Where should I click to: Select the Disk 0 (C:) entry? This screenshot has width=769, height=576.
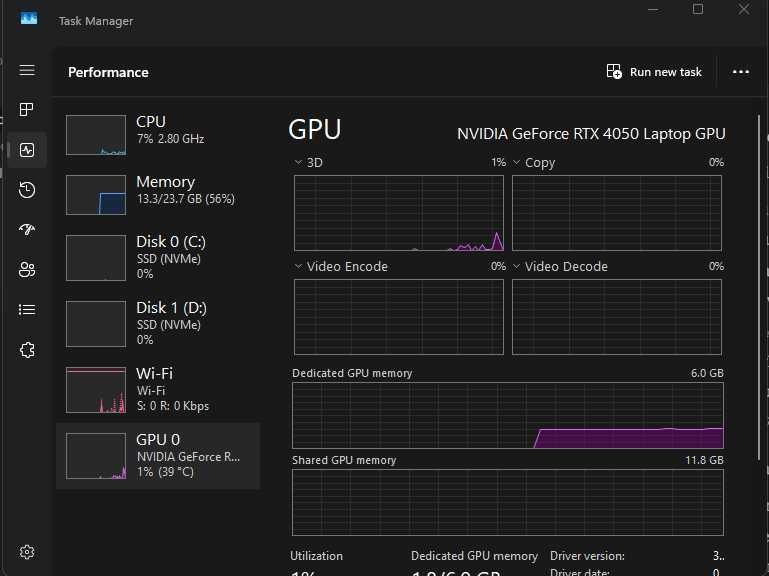pyautogui.click(x=158, y=258)
